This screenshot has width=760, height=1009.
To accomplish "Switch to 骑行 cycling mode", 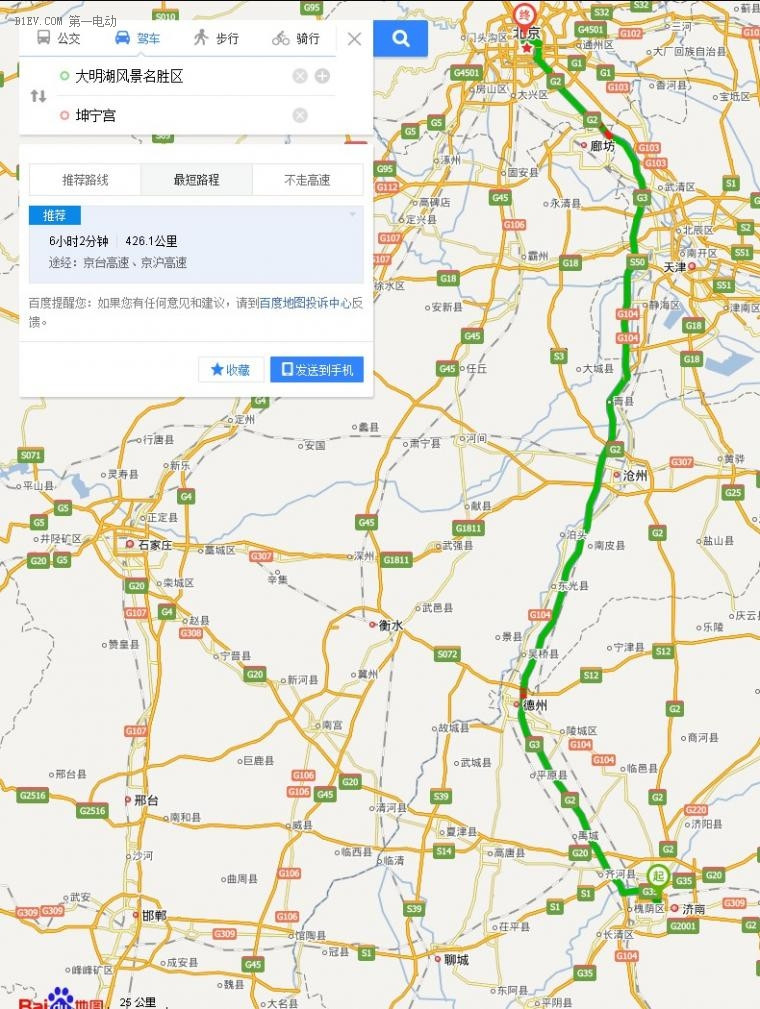I will [296, 38].
